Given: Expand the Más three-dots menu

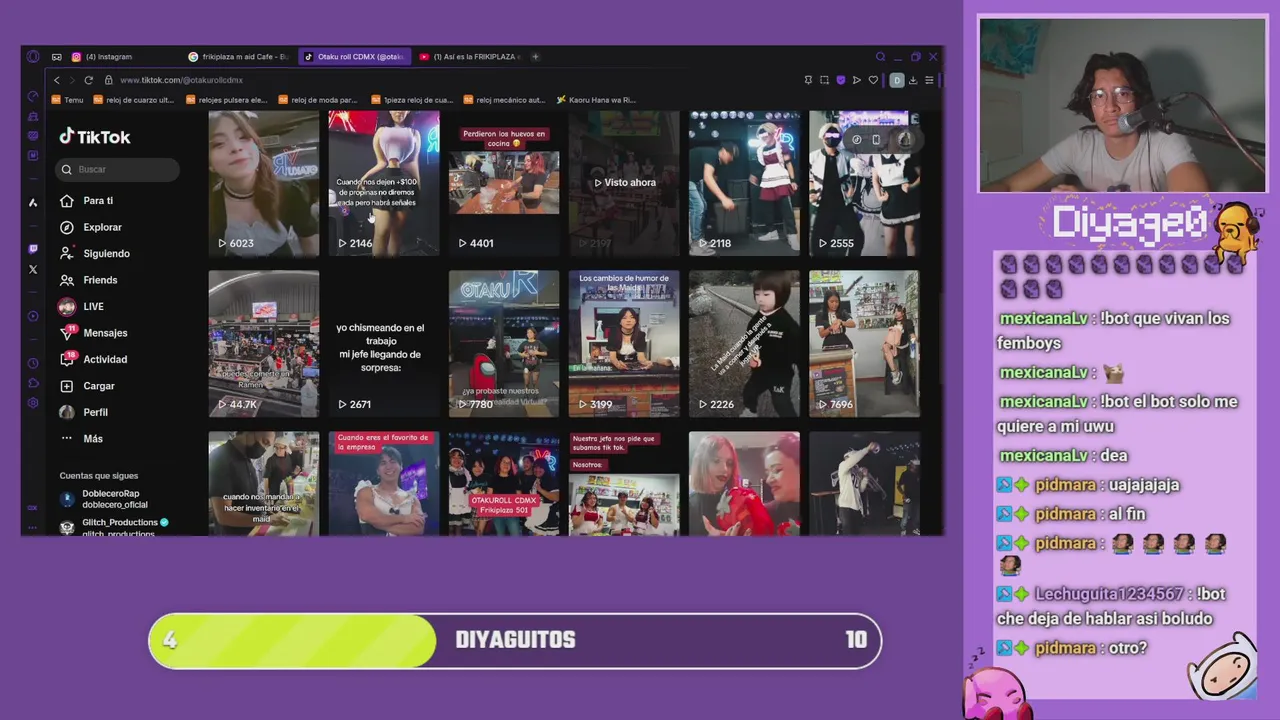Looking at the screenshot, I should click(67, 438).
